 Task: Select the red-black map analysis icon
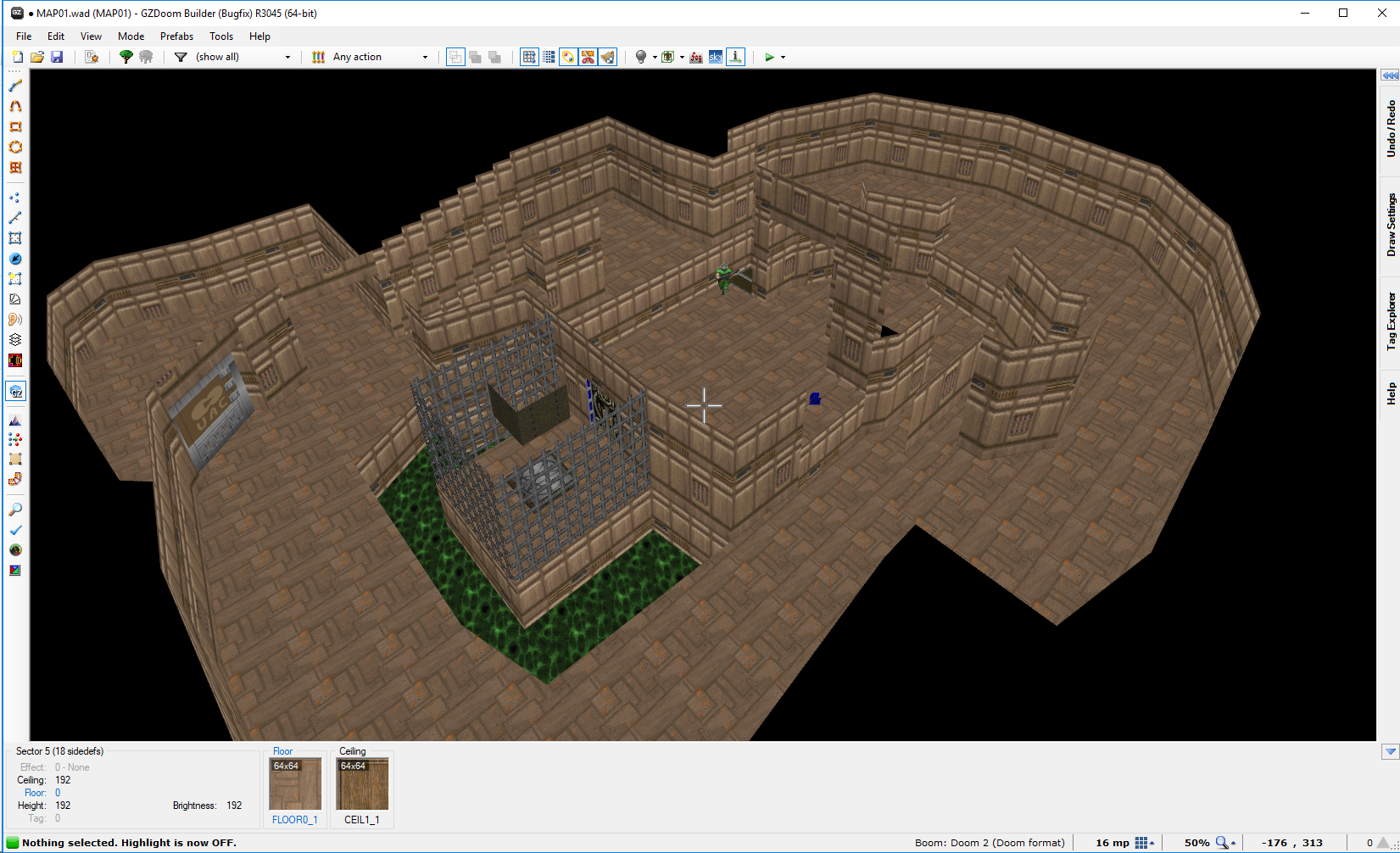[15, 360]
